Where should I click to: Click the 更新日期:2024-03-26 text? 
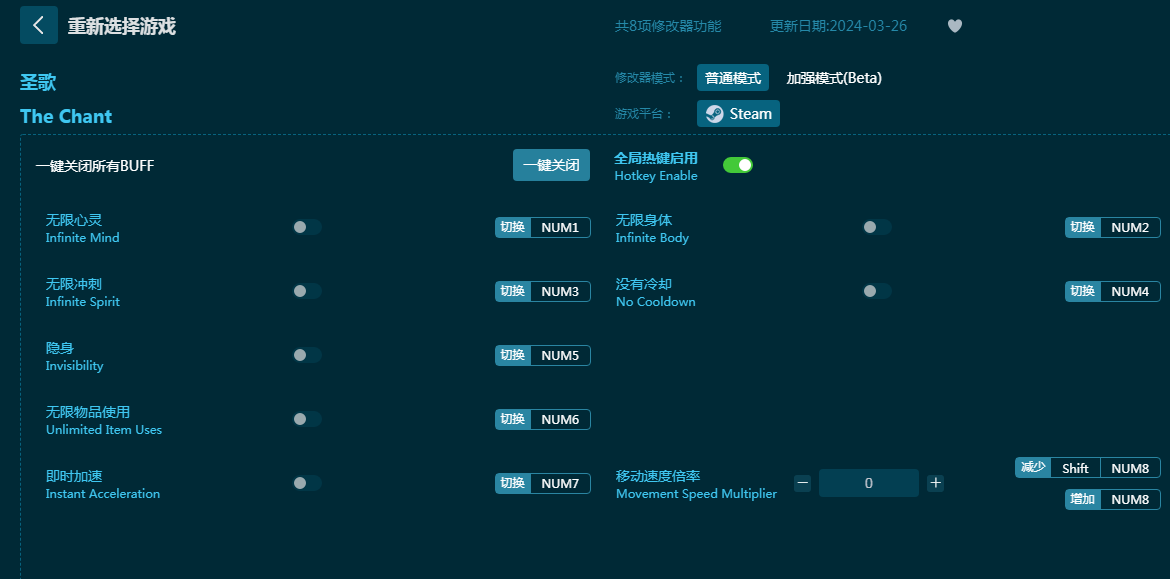pos(839,26)
